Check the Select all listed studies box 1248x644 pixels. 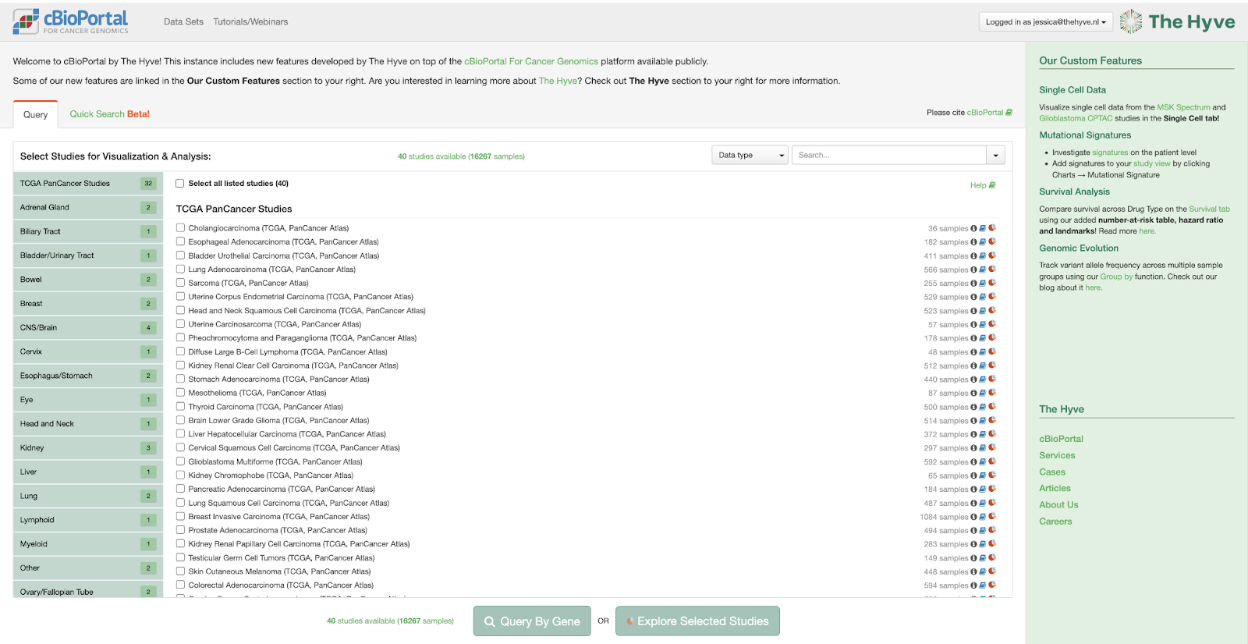(180, 184)
